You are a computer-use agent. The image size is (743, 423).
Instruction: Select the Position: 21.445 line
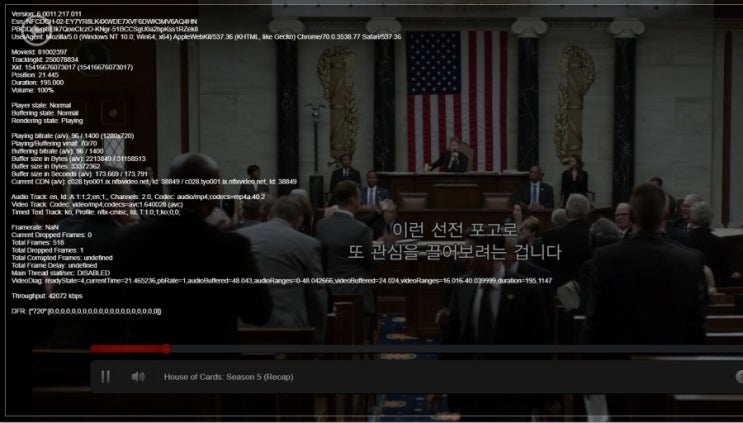[35, 75]
